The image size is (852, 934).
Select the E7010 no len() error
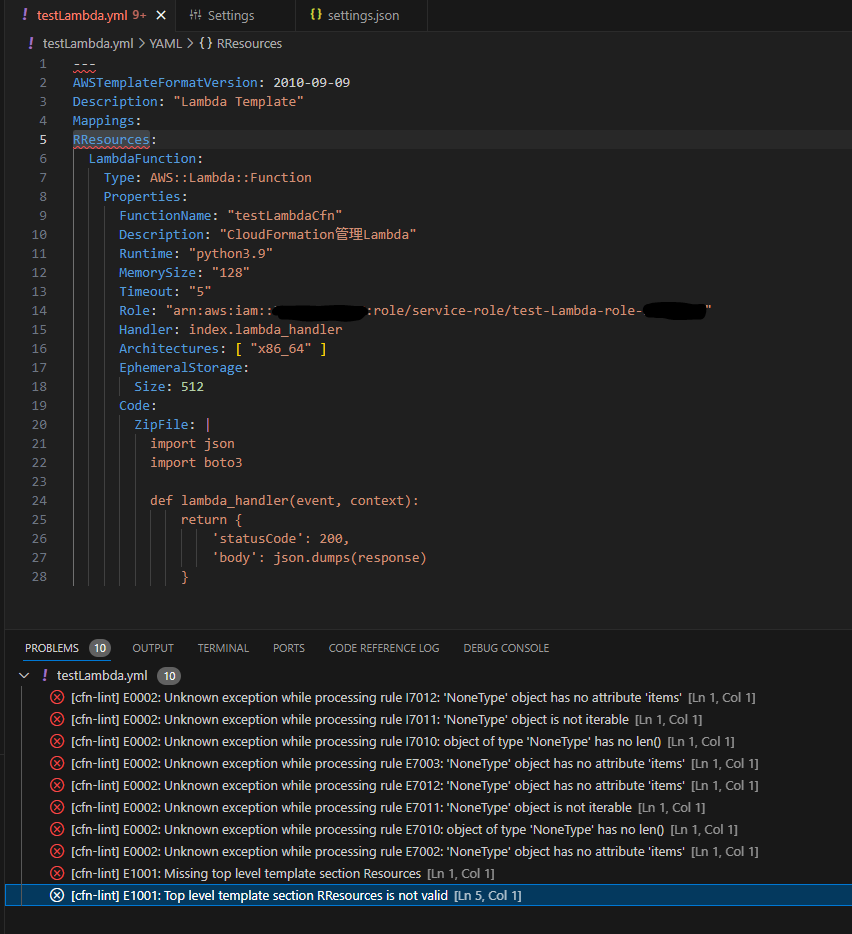428,830
